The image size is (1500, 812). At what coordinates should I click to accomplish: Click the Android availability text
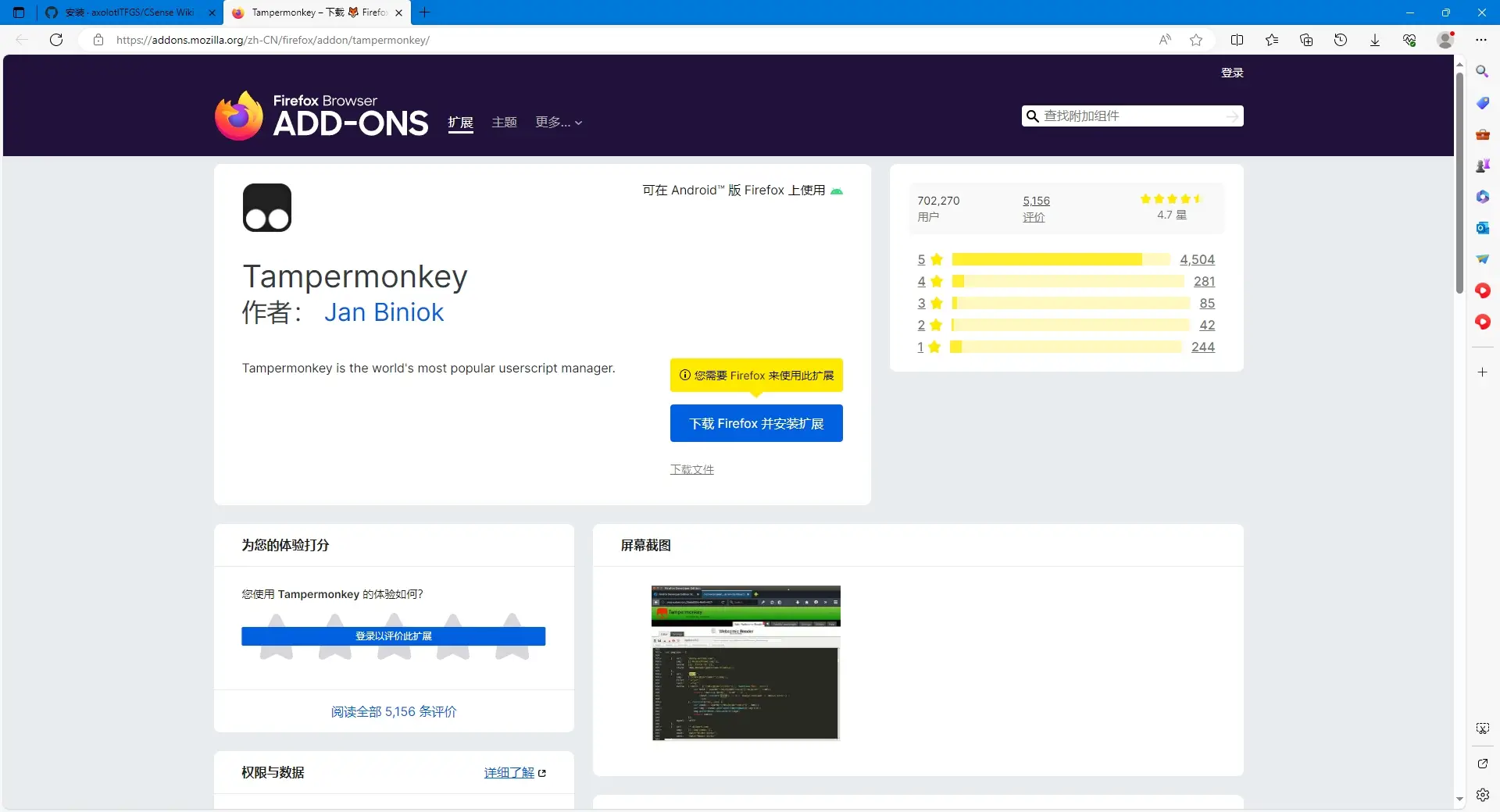(x=734, y=191)
